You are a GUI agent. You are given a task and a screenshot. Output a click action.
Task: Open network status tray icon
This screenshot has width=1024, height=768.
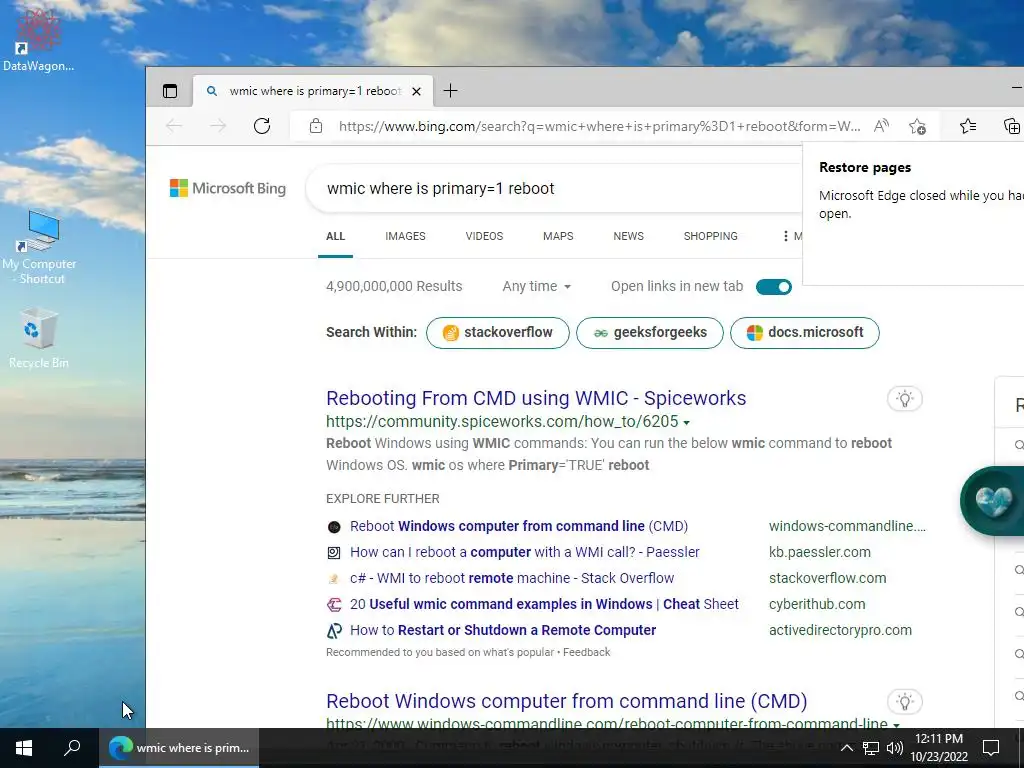(x=871, y=748)
